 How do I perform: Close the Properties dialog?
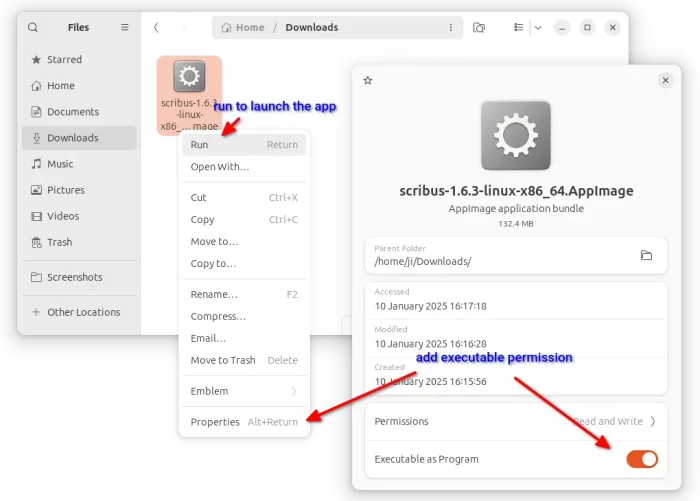coord(665,80)
